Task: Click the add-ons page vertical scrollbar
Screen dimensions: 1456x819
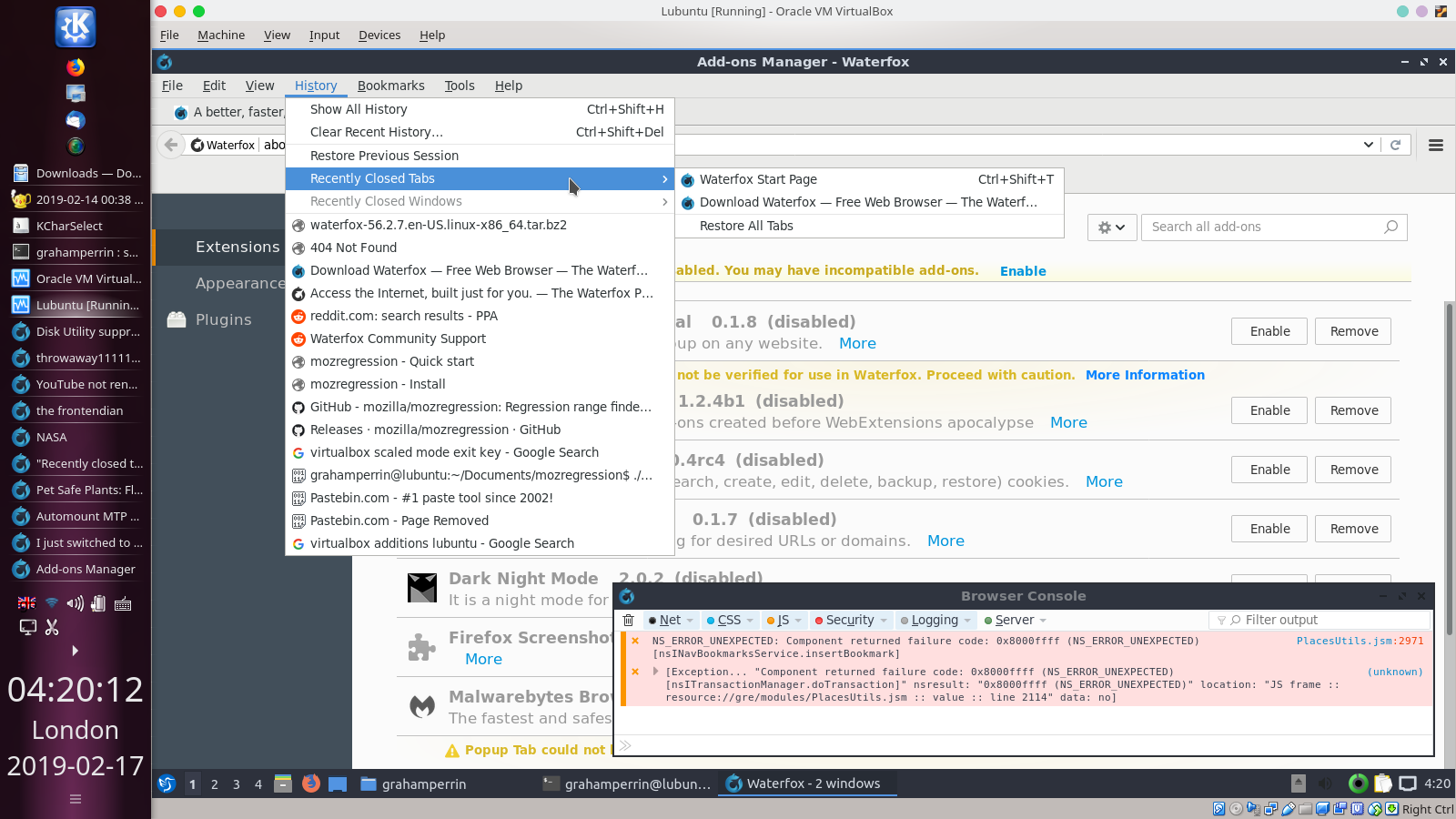Action: pos(1450,469)
